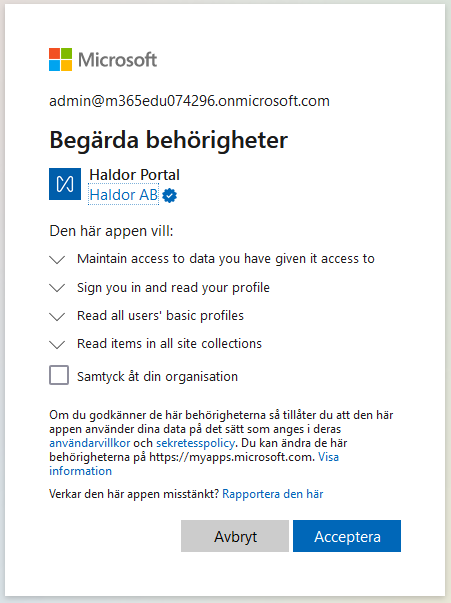Click the verified publisher badge
This screenshot has width=451, height=603.
click(170, 195)
